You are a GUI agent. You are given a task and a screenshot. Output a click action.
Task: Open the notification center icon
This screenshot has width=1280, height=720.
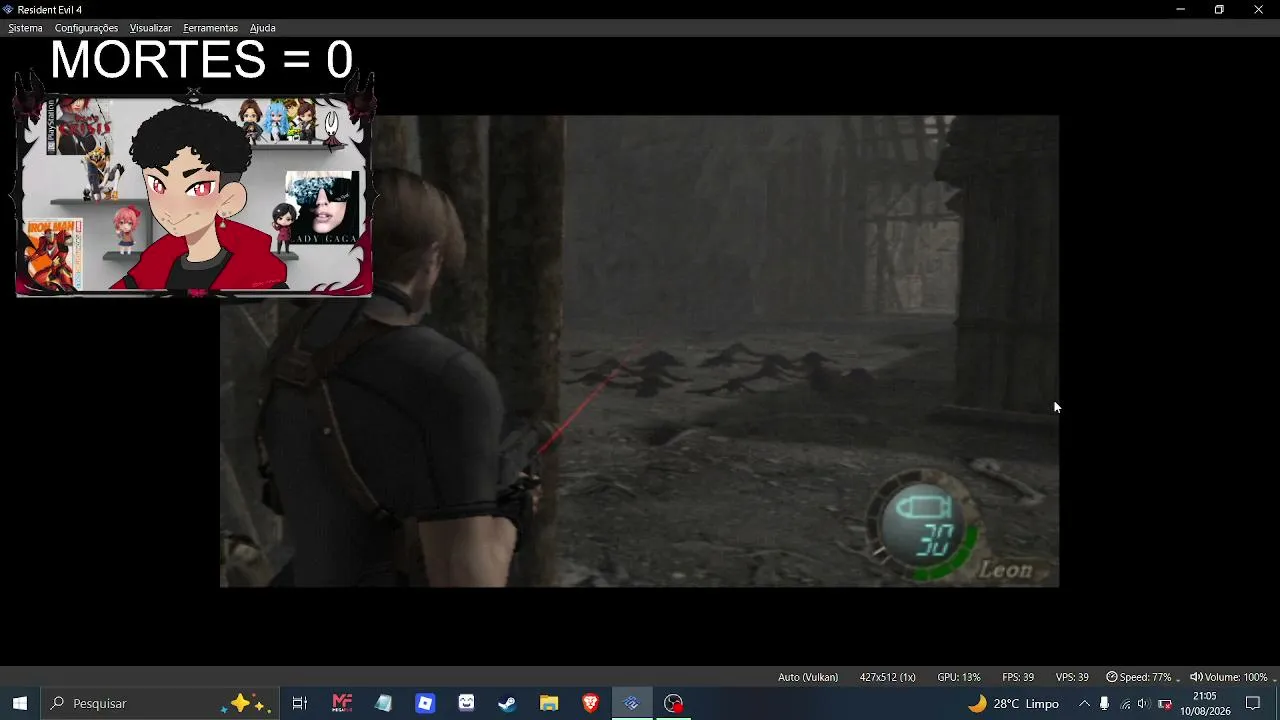point(1253,703)
